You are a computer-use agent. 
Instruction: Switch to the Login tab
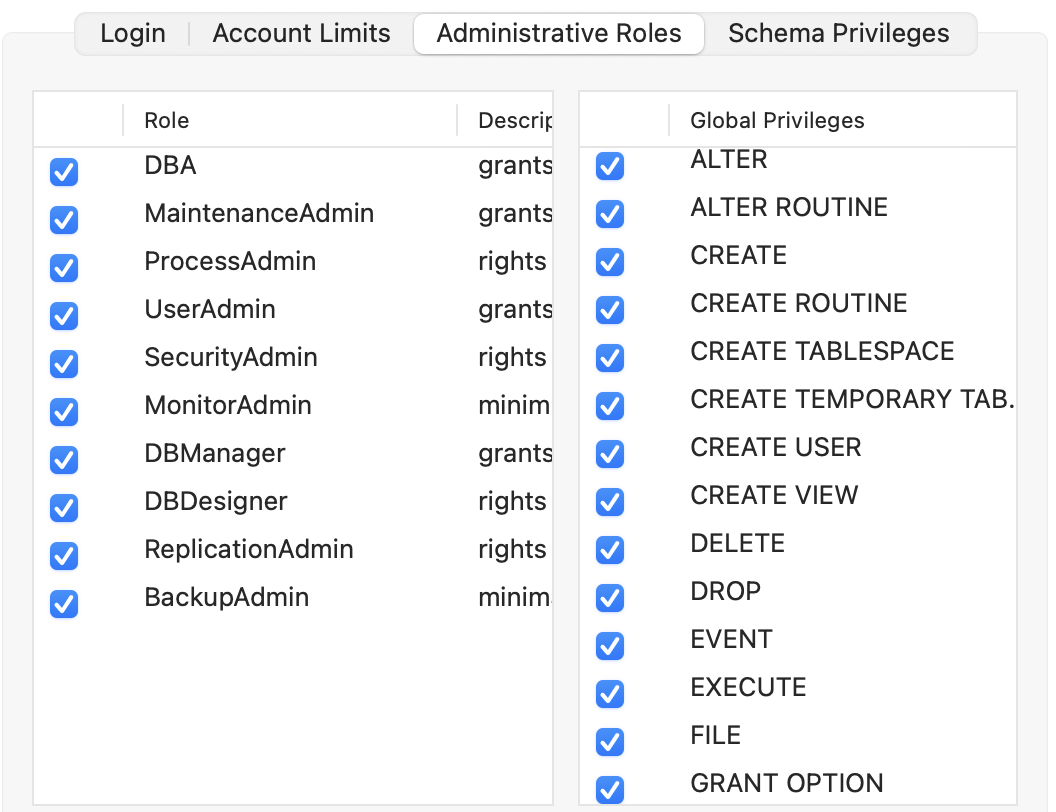[133, 33]
